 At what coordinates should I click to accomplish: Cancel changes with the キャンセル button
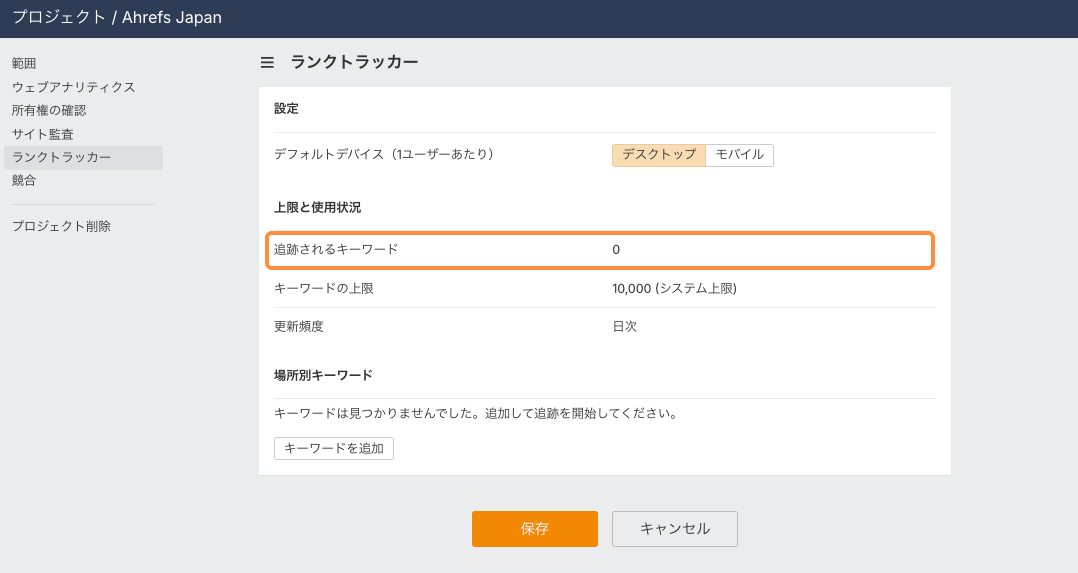(674, 529)
